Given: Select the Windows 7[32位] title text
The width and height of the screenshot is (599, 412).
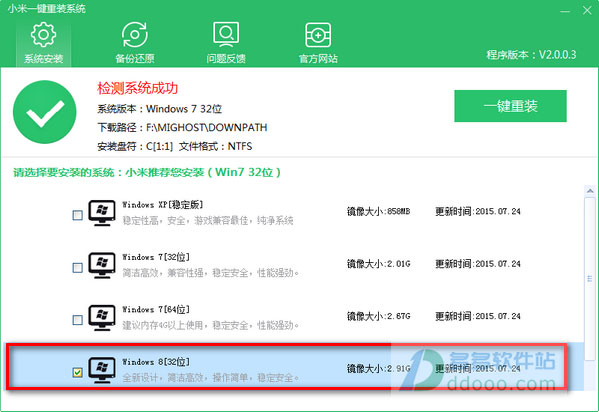Looking at the screenshot, I should pyautogui.click(x=156, y=257).
